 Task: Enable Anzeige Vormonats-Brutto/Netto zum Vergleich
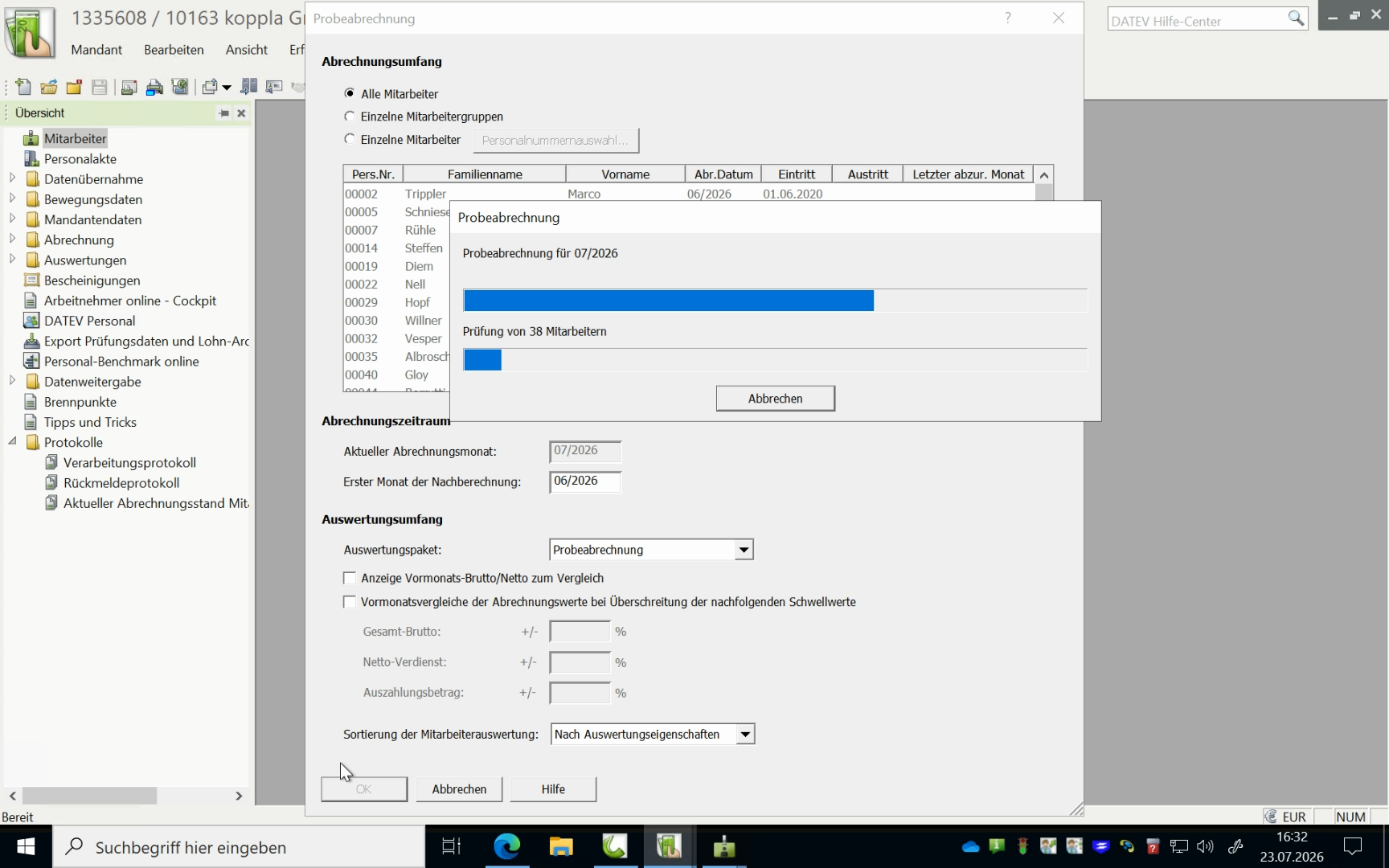coord(350,578)
